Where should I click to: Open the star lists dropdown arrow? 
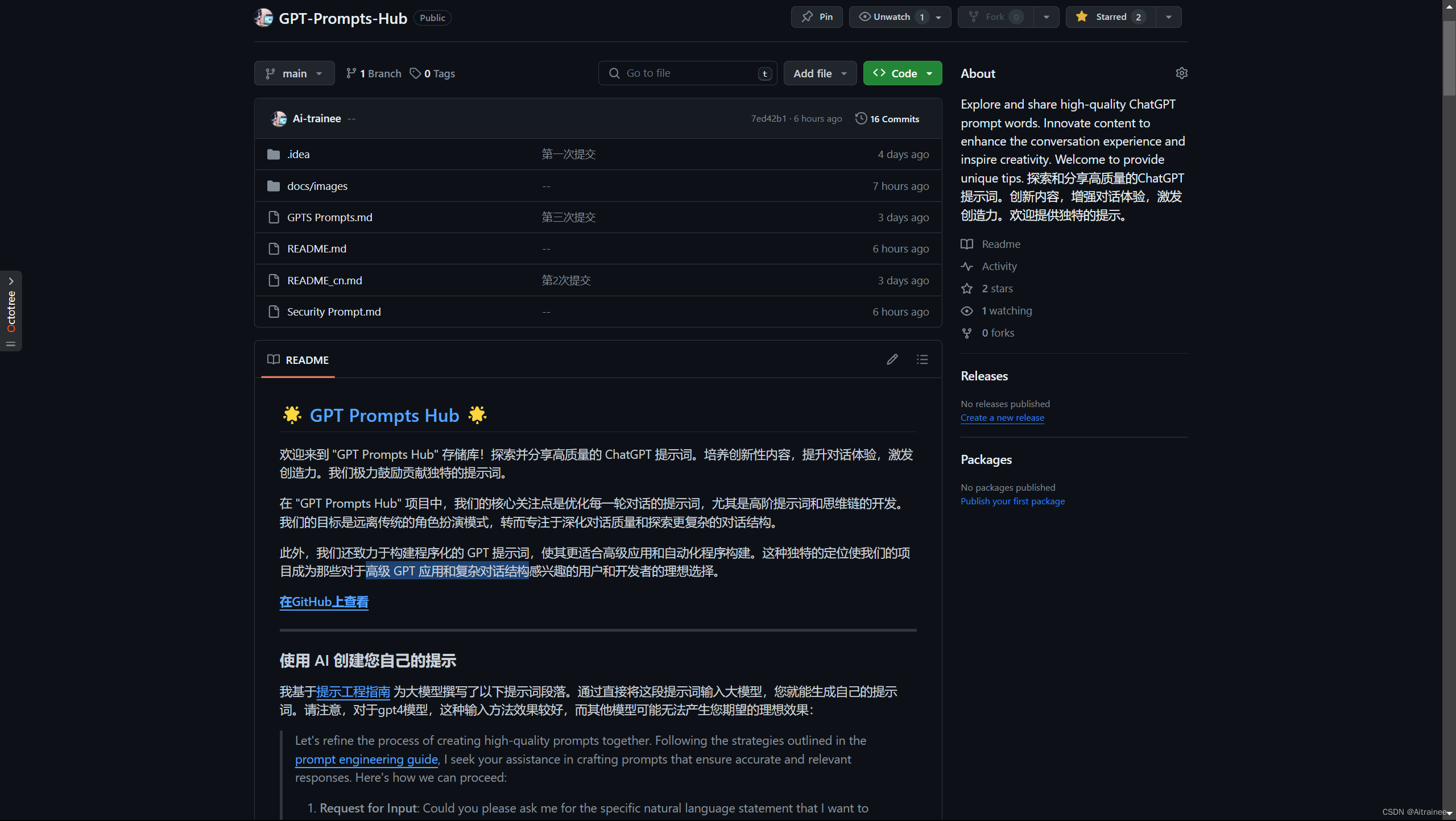(x=1169, y=17)
